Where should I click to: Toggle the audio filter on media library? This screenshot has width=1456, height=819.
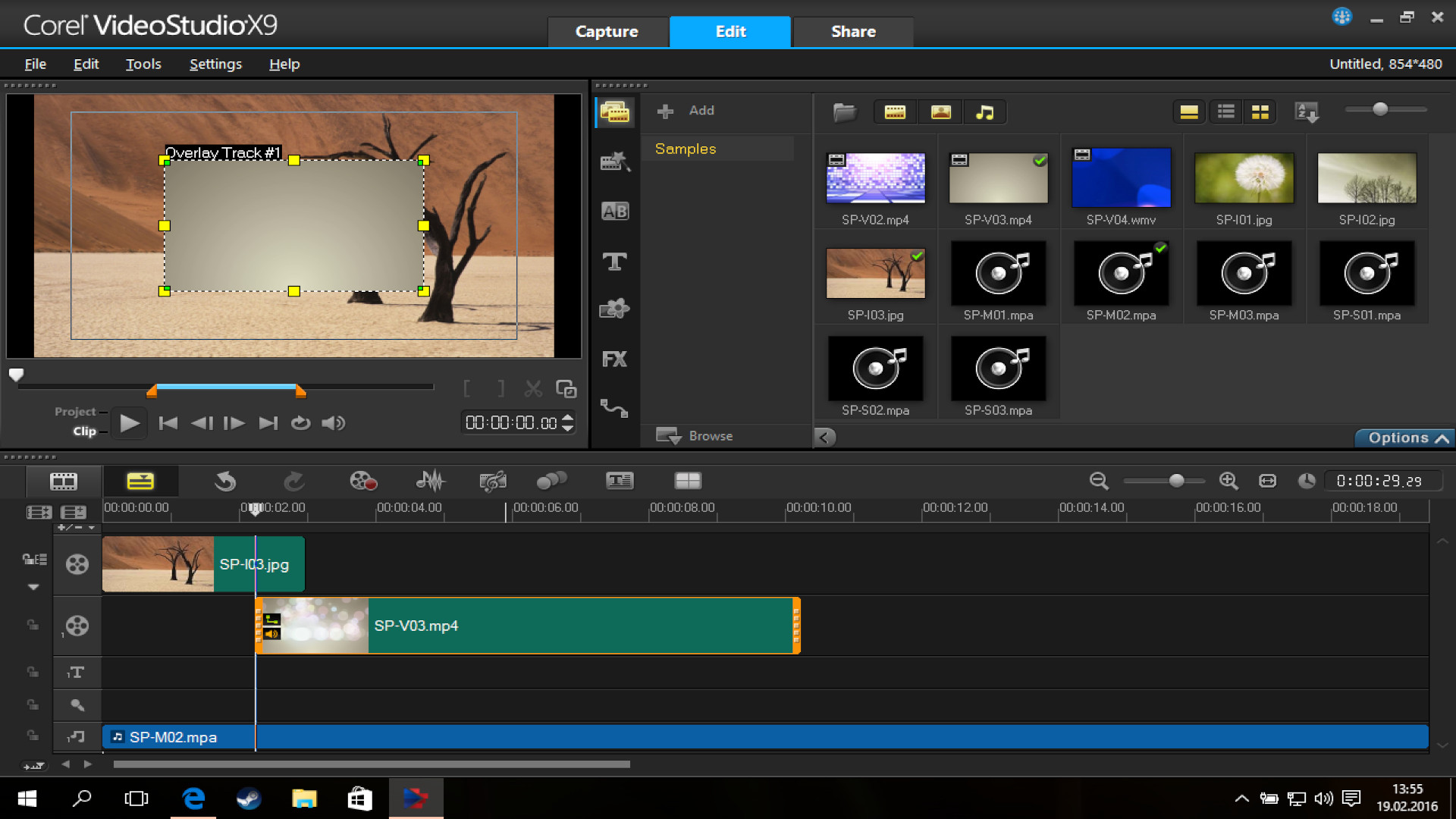point(984,111)
